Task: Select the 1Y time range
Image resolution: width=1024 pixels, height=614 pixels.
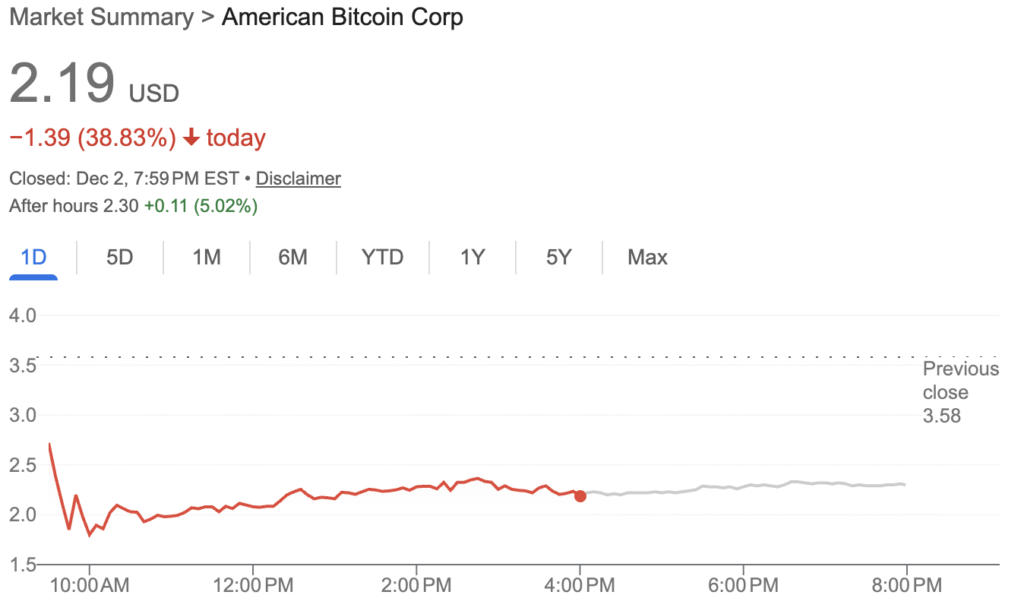Action: (x=471, y=257)
